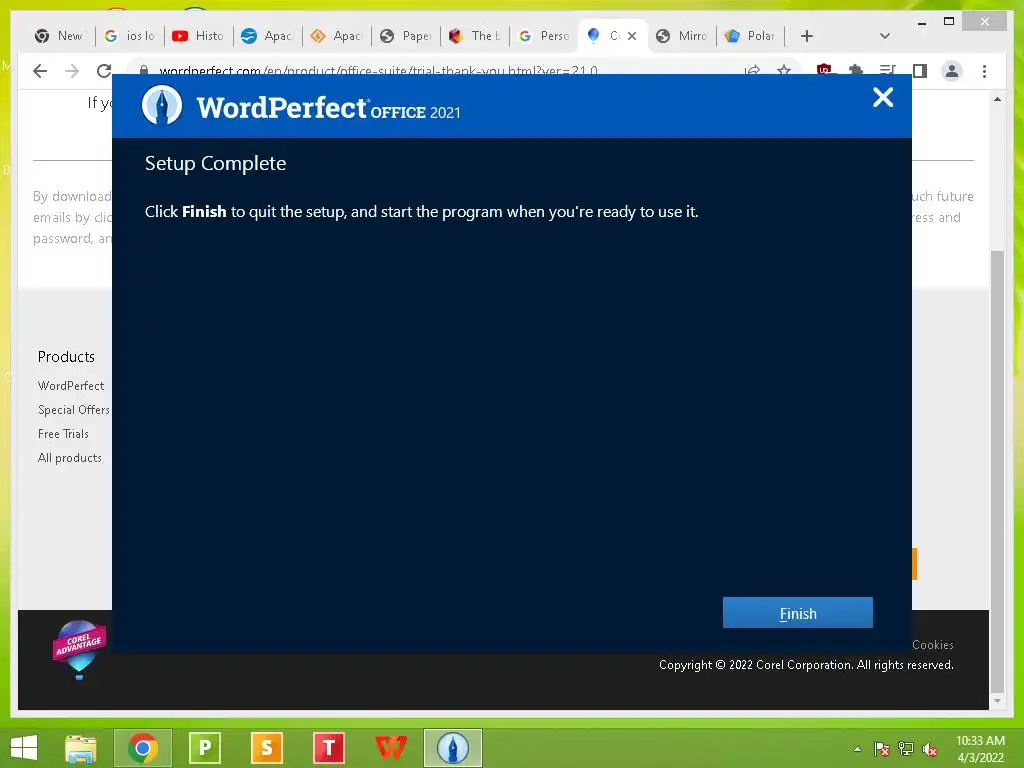This screenshot has height=768, width=1024.
Task: Open Chrome three-dot menu
Action: click(984, 71)
